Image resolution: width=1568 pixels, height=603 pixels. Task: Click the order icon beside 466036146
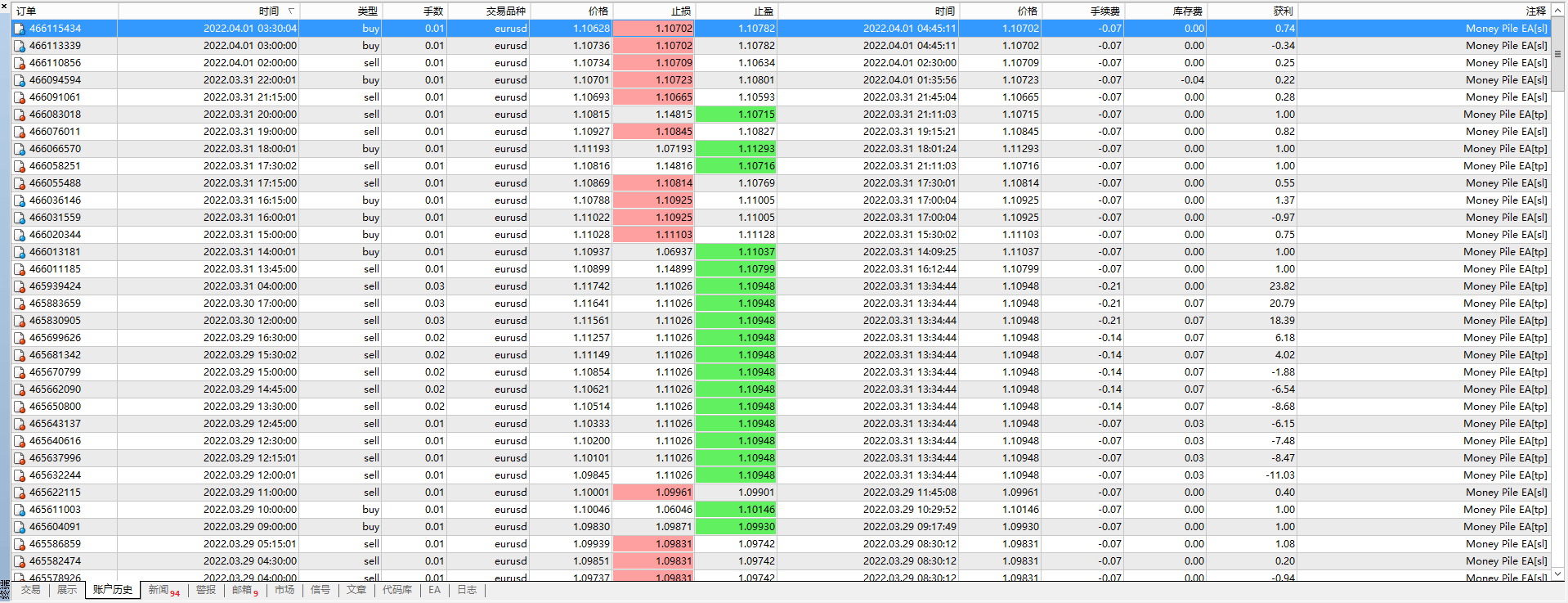20,200
